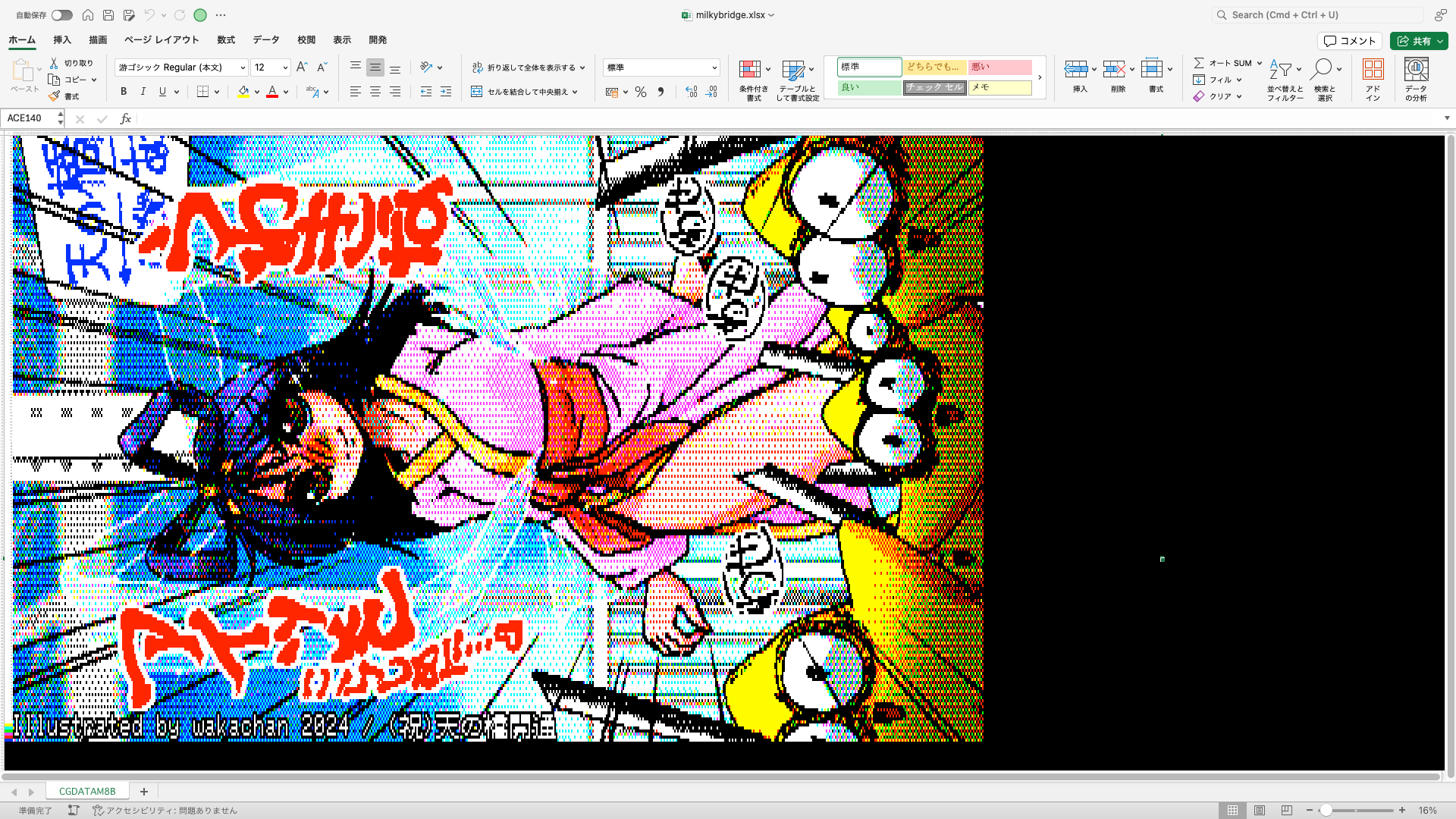Viewport: 1456px width, 819px height.
Task: Open Fill dropdown
Action: pyautogui.click(x=1239, y=80)
